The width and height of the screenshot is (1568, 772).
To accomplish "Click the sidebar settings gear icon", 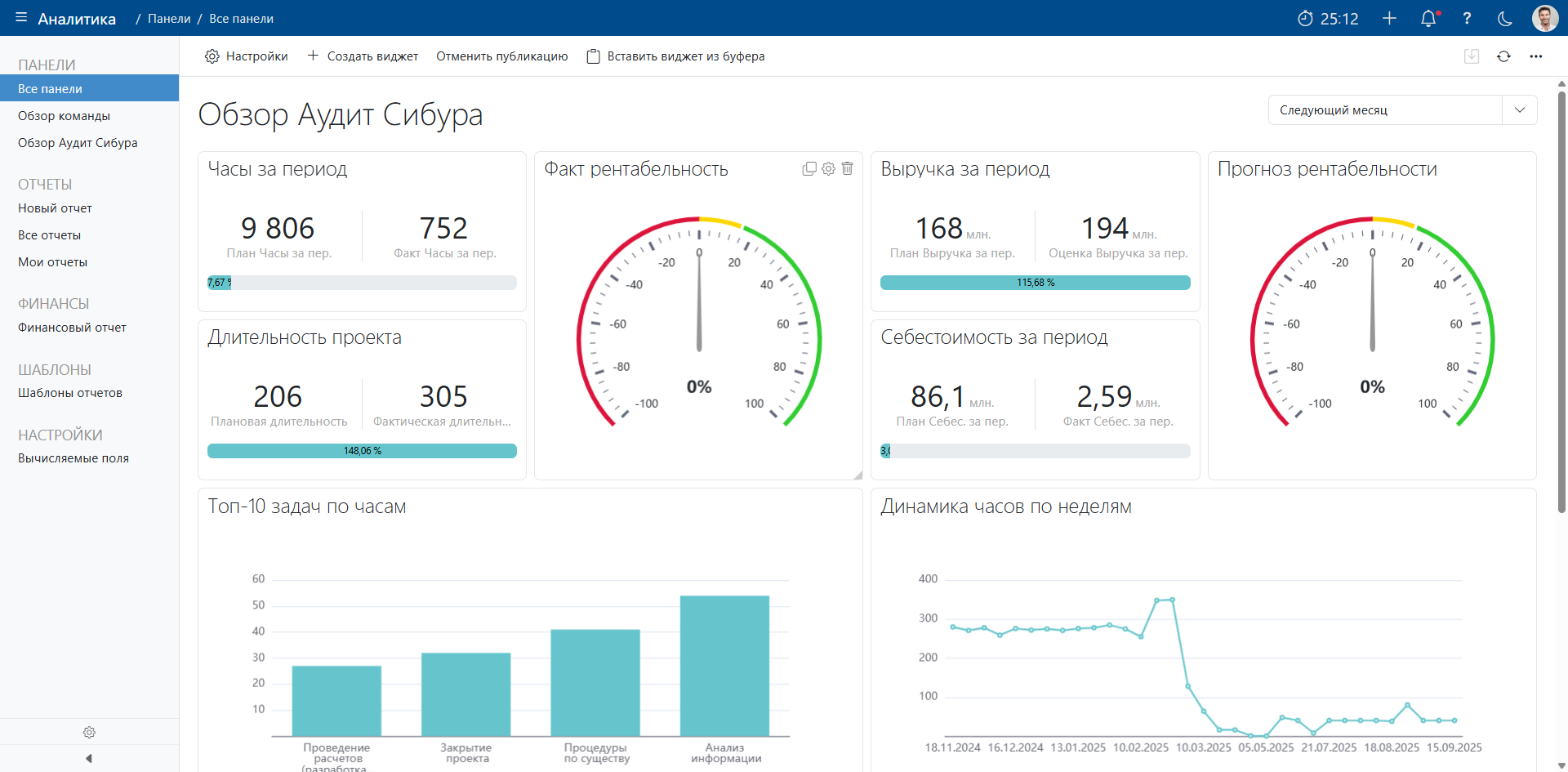I will [x=89, y=732].
